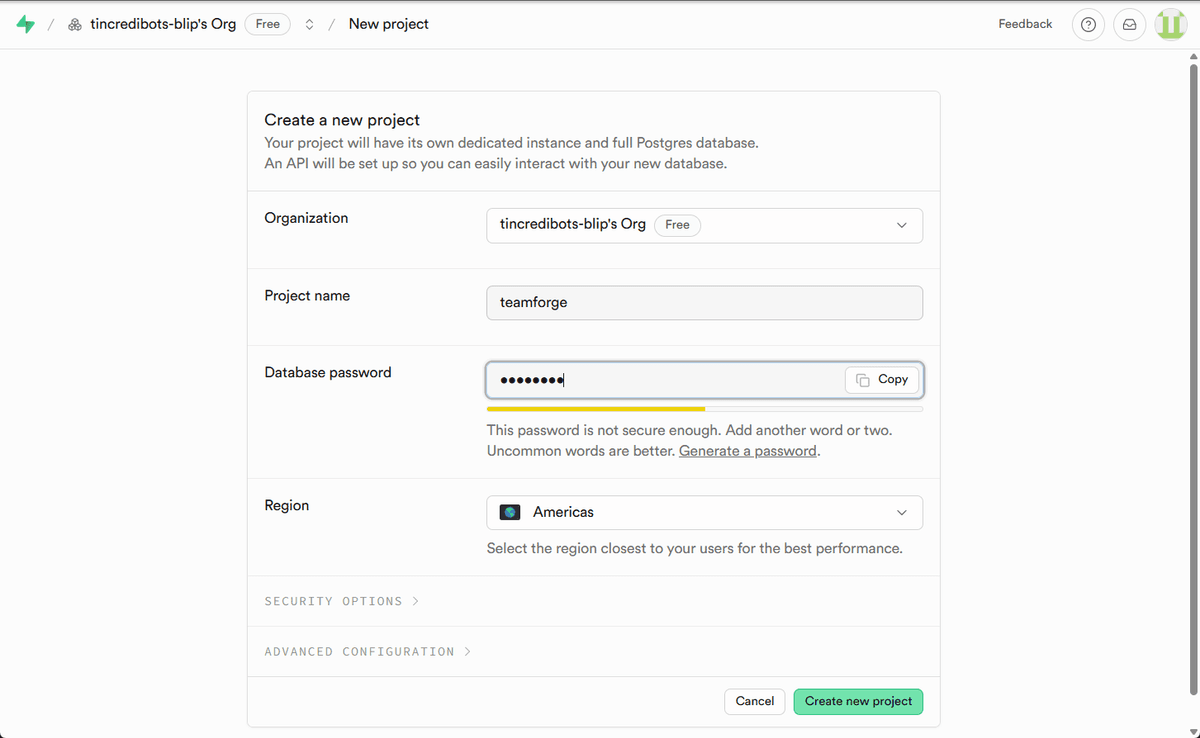Screen dimensions: 1200x738
Task: Open the Region dropdown
Action: pyautogui.click(x=704, y=512)
